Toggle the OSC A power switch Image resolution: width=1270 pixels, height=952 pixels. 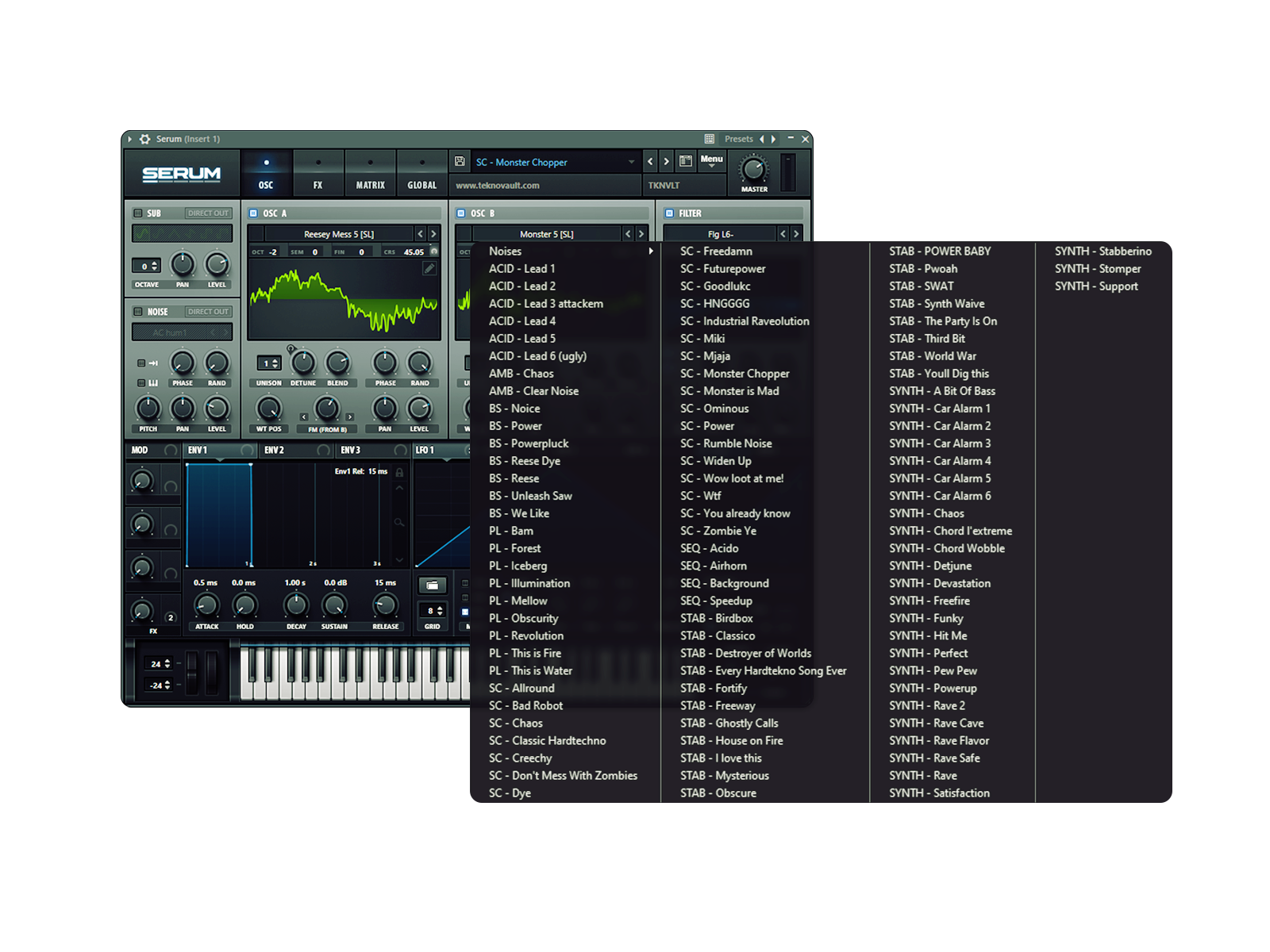point(253,213)
